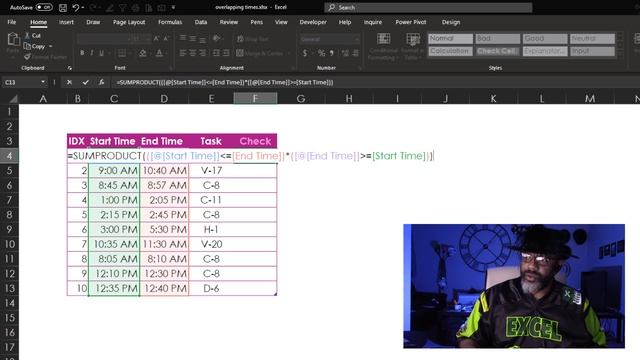
Task: Switch to the Formulas ribbon tab
Action: (x=170, y=22)
